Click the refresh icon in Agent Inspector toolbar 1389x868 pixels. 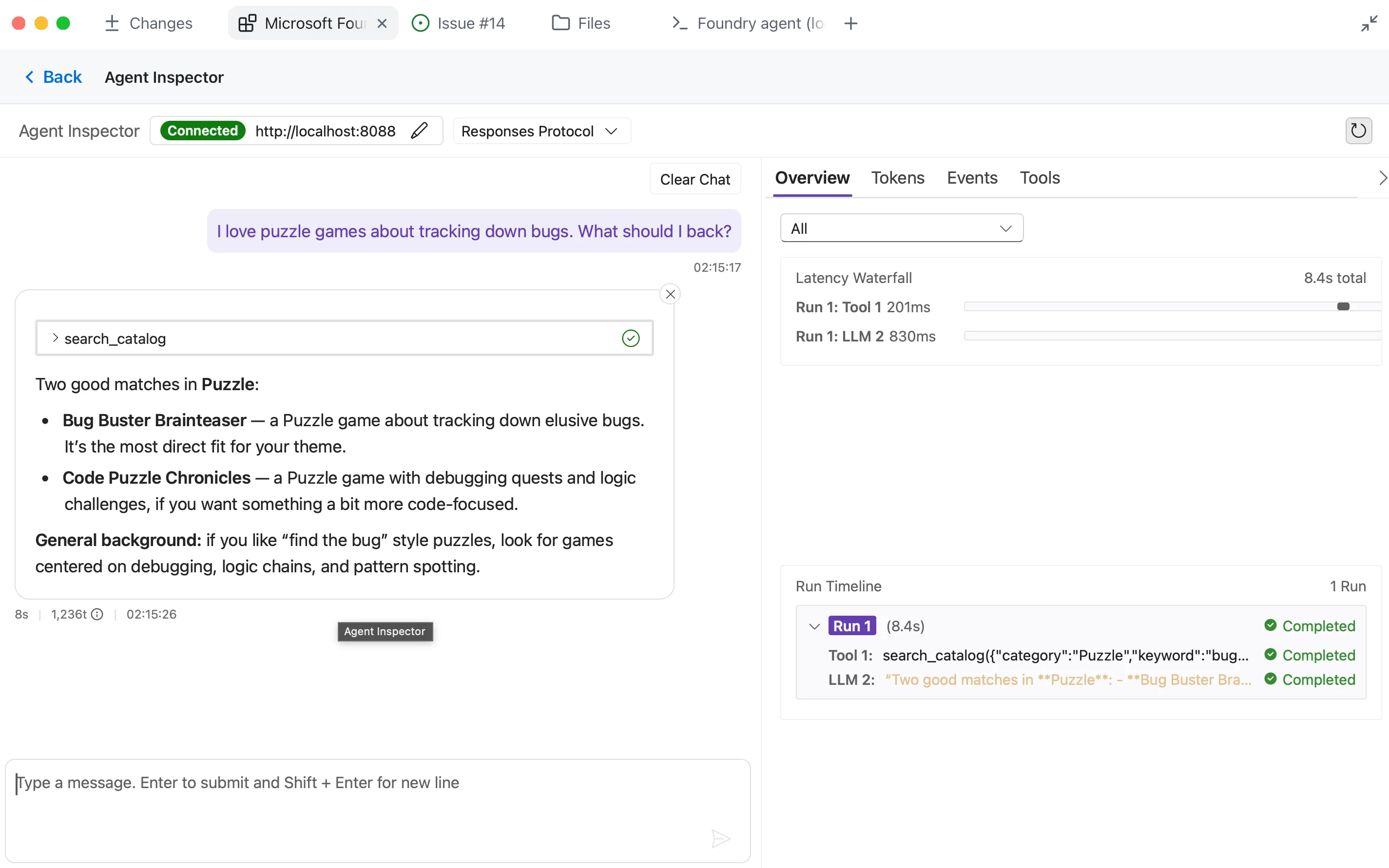(x=1358, y=131)
